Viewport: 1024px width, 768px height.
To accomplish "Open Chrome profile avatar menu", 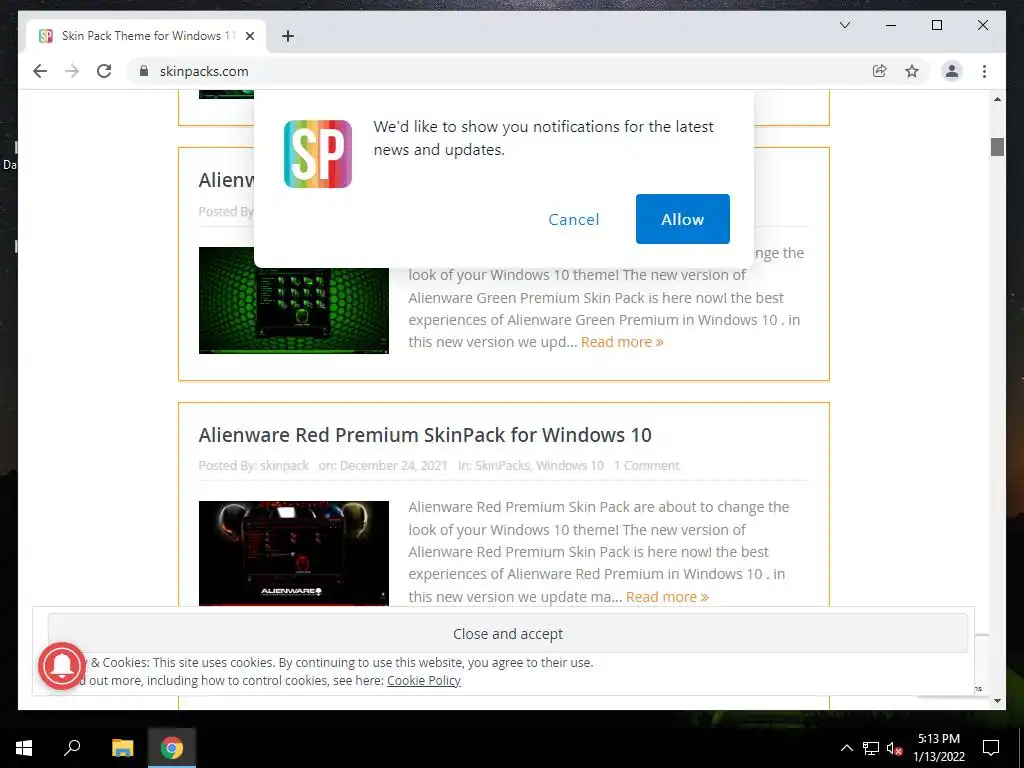I will point(952,71).
